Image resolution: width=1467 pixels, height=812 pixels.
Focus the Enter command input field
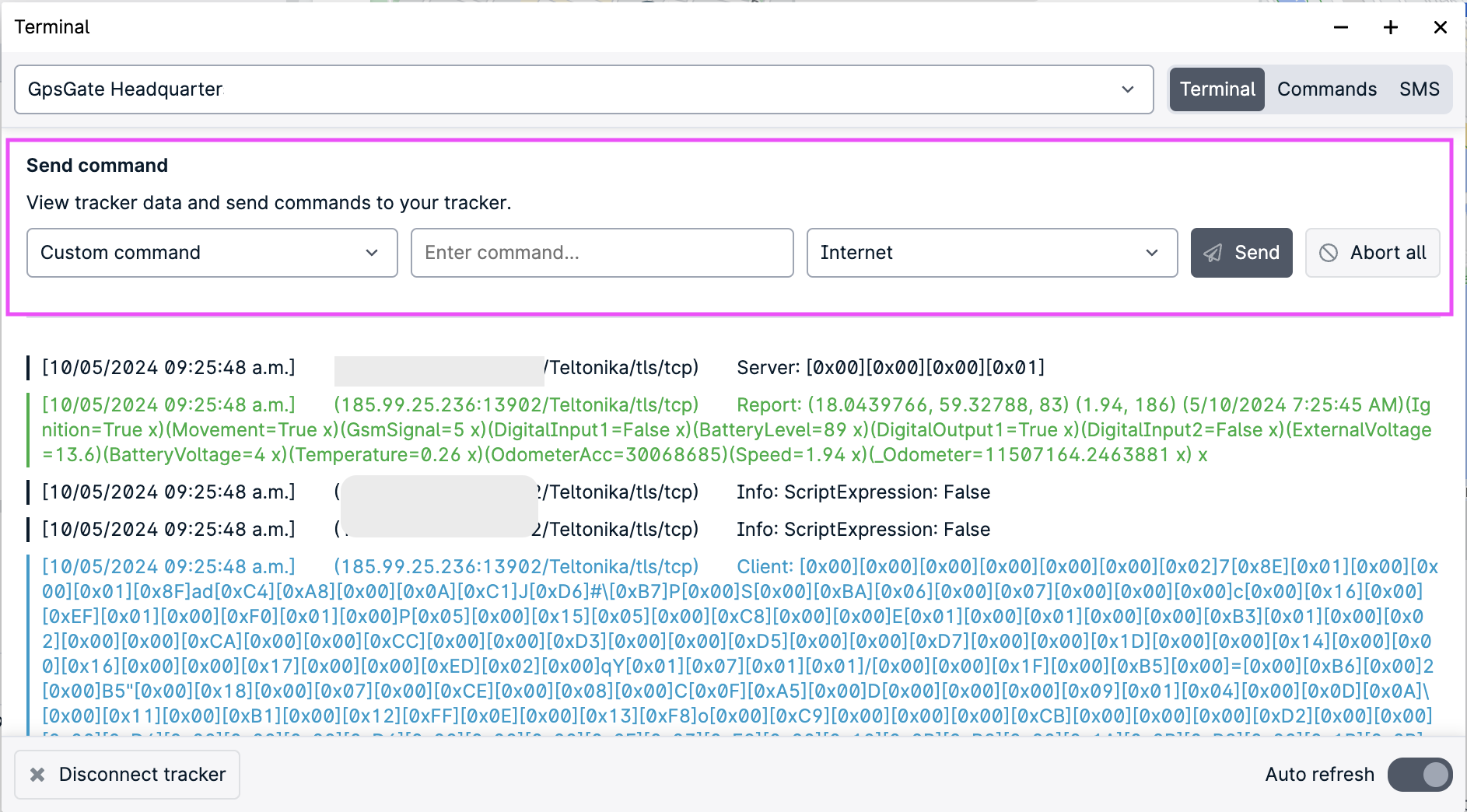[x=602, y=253]
